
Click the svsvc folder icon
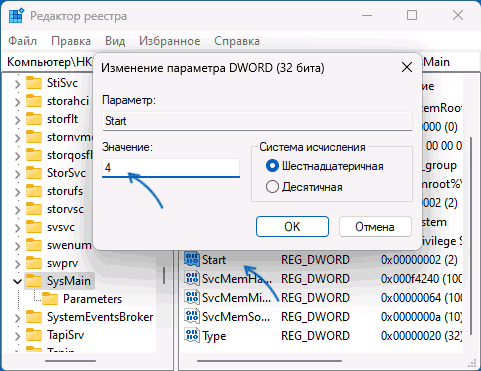tap(34, 227)
